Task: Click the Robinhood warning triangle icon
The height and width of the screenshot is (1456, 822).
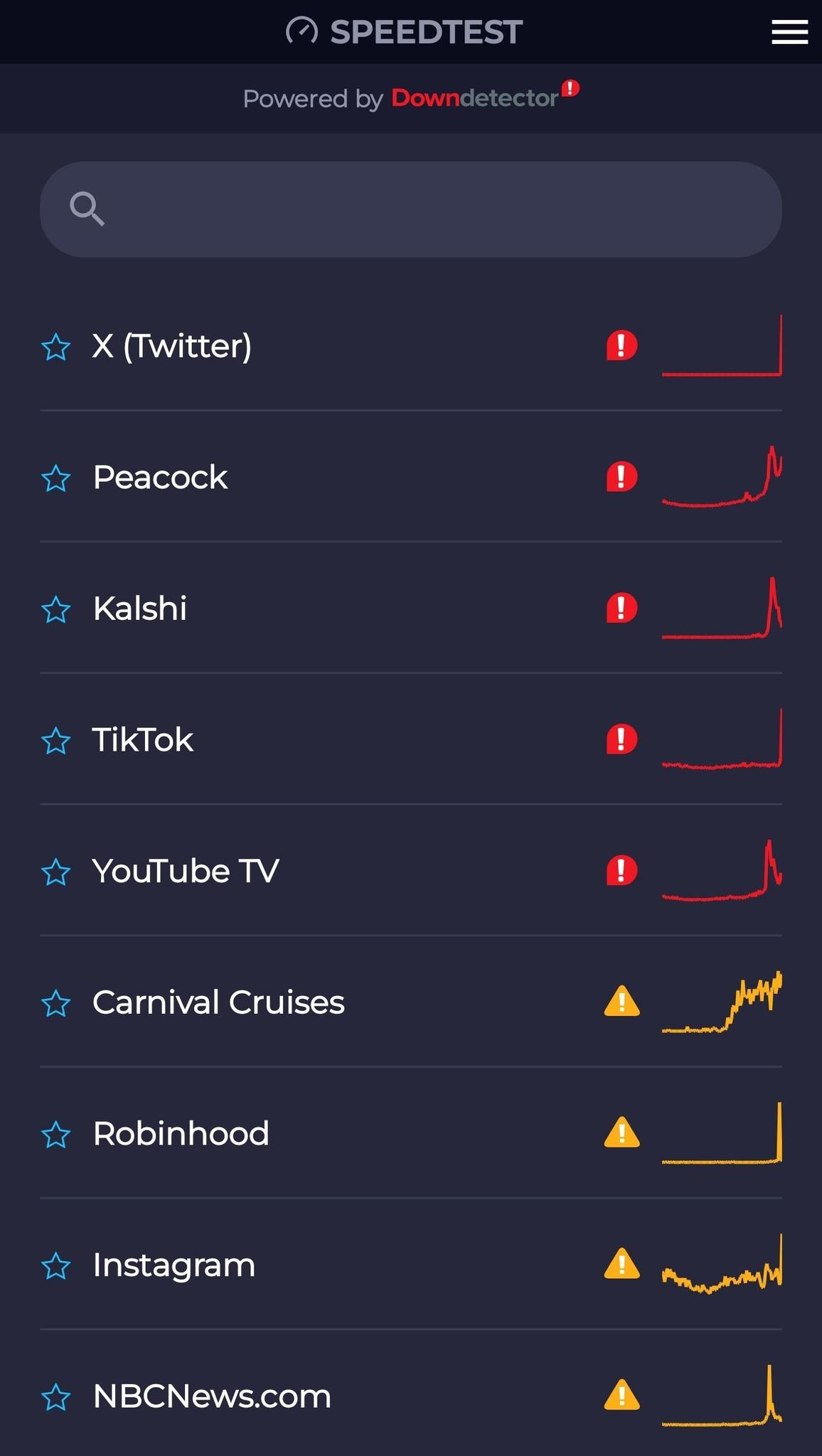Action: tap(622, 1133)
